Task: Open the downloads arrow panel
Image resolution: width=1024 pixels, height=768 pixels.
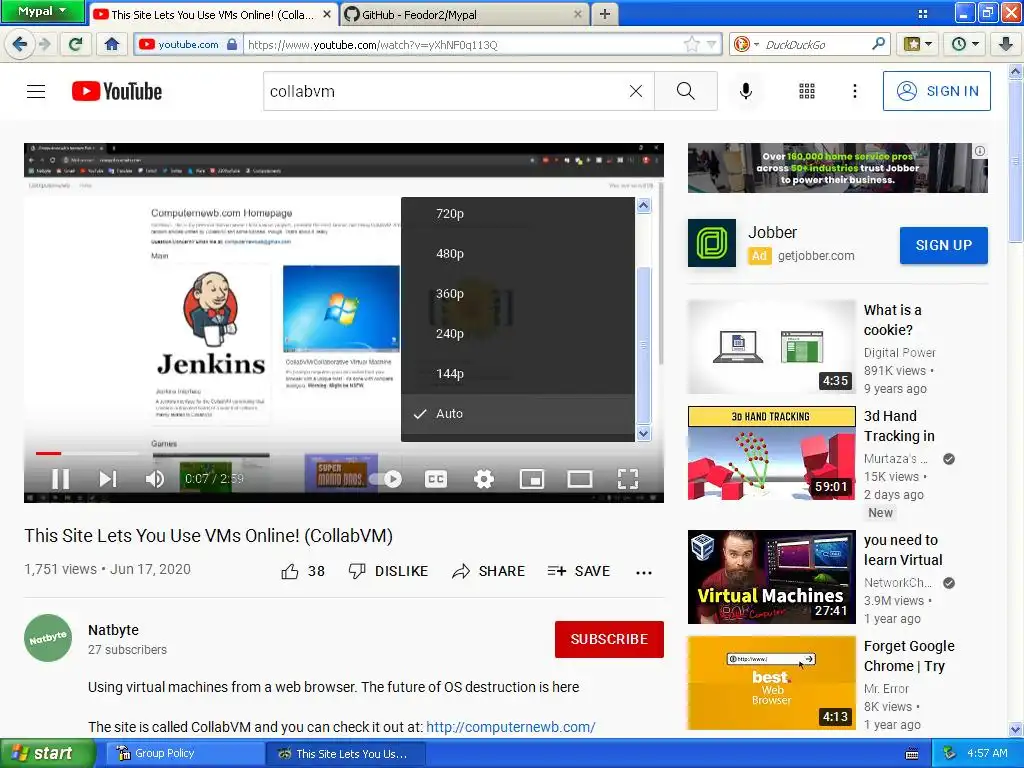Action: click(1006, 44)
